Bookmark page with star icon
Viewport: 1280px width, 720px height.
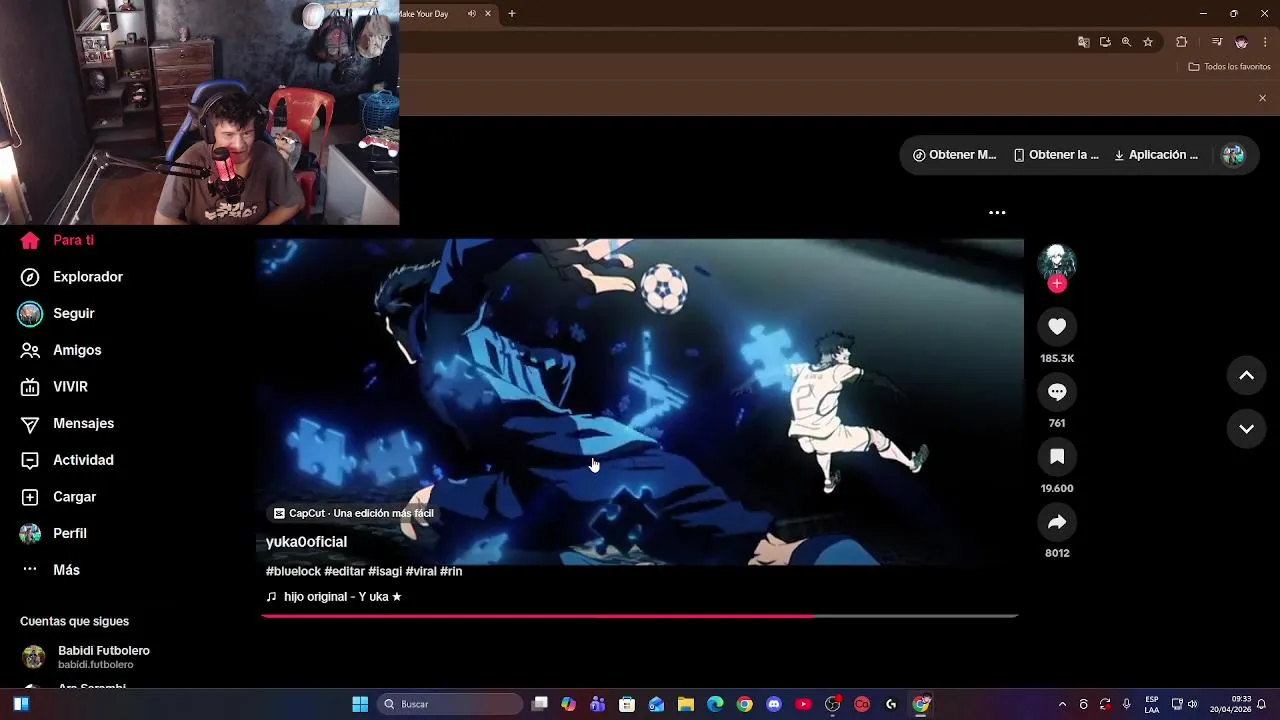(1148, 42)
